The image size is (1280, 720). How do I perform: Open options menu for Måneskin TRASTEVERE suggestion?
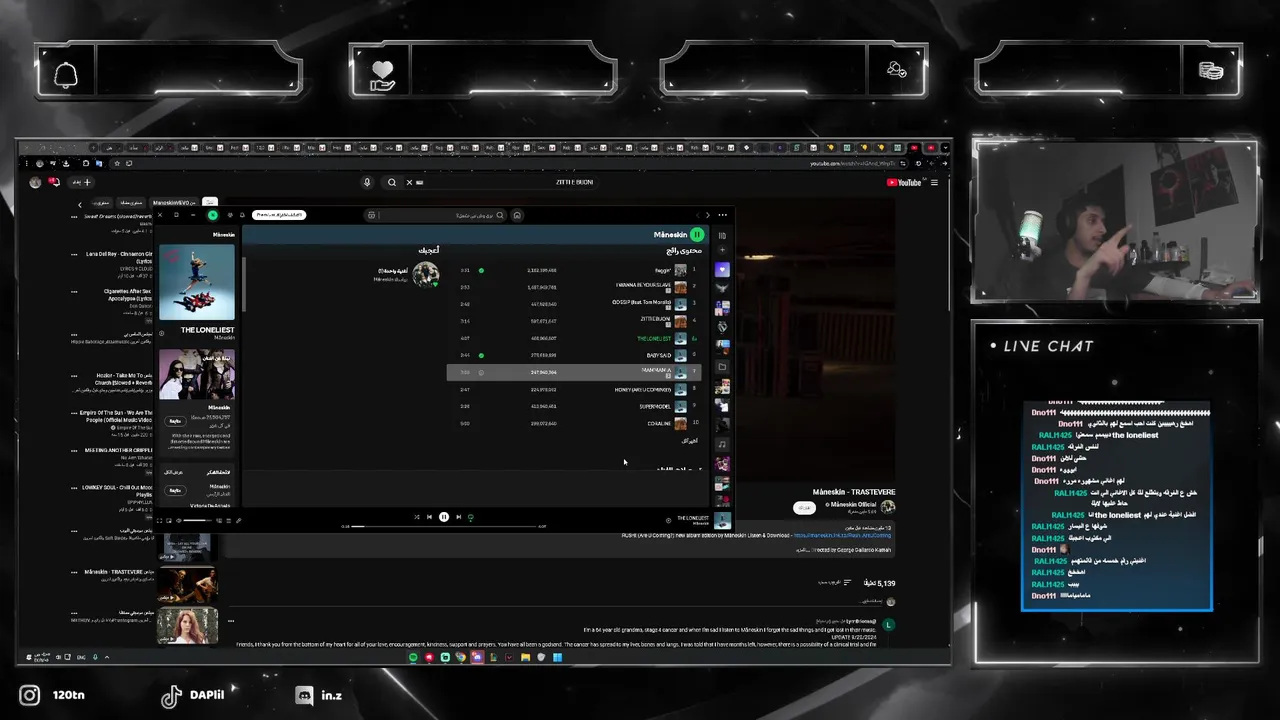(x=74, y=572)
